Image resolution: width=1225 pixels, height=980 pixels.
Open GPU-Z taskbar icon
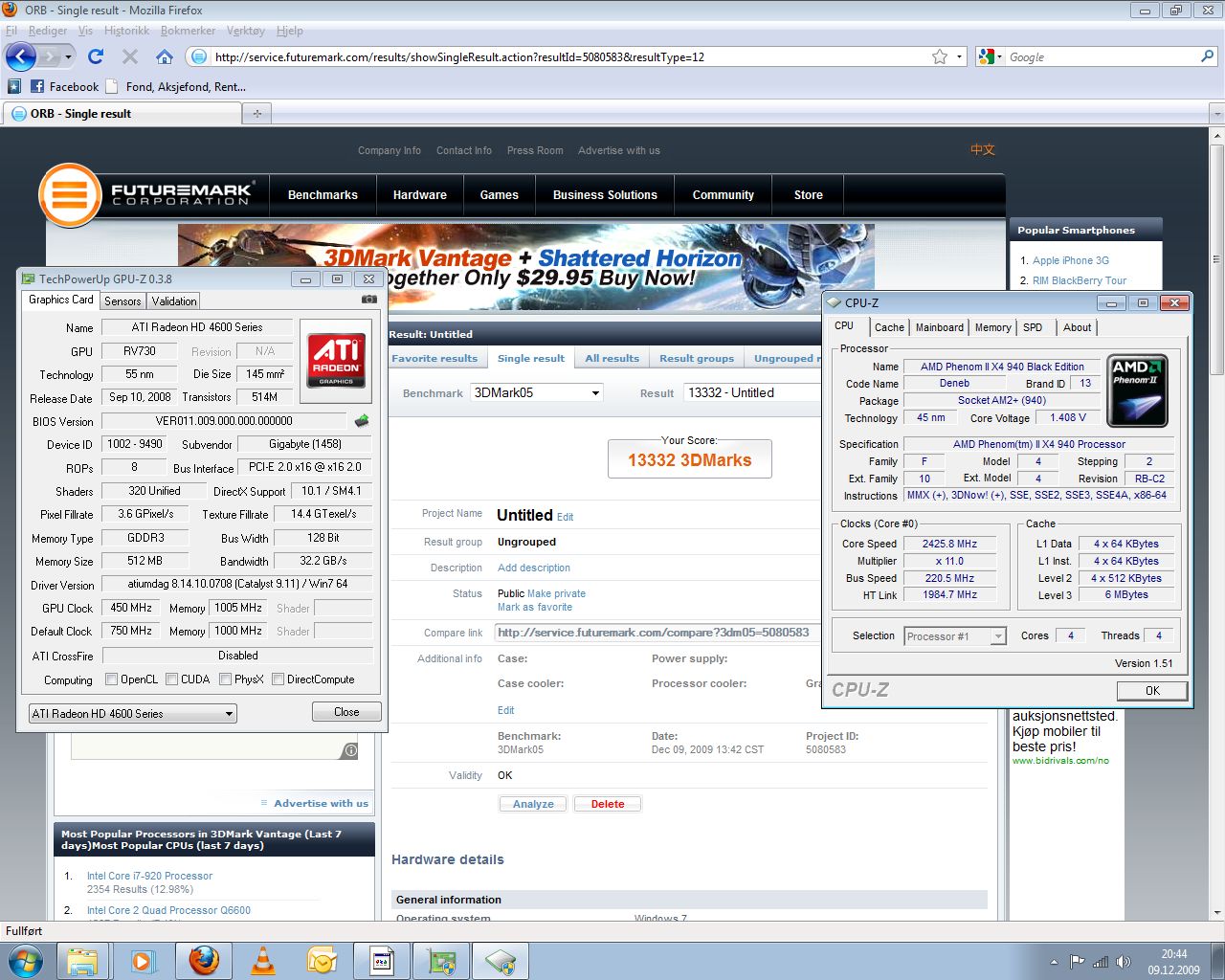click(441, 961)
